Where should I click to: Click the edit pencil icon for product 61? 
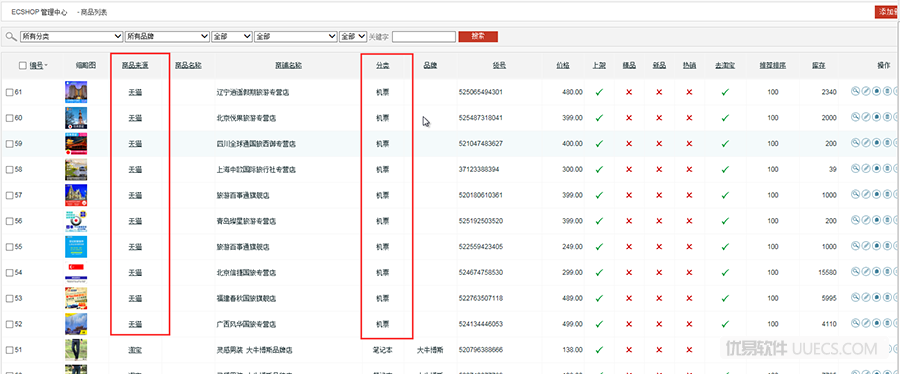coord(866,91)
